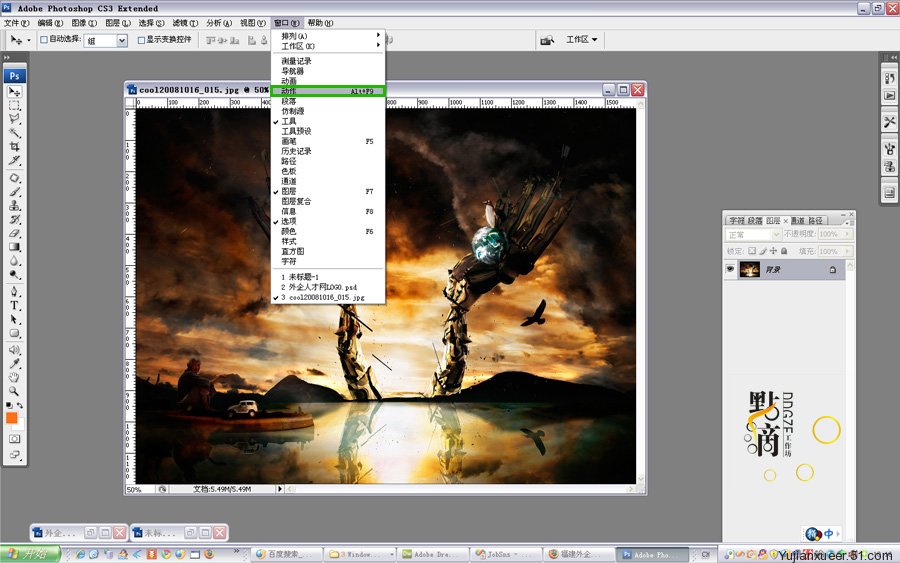Viewport: 900px width, 563px height.
Task: Select the Pen tool
Action: tap(14, 292)
